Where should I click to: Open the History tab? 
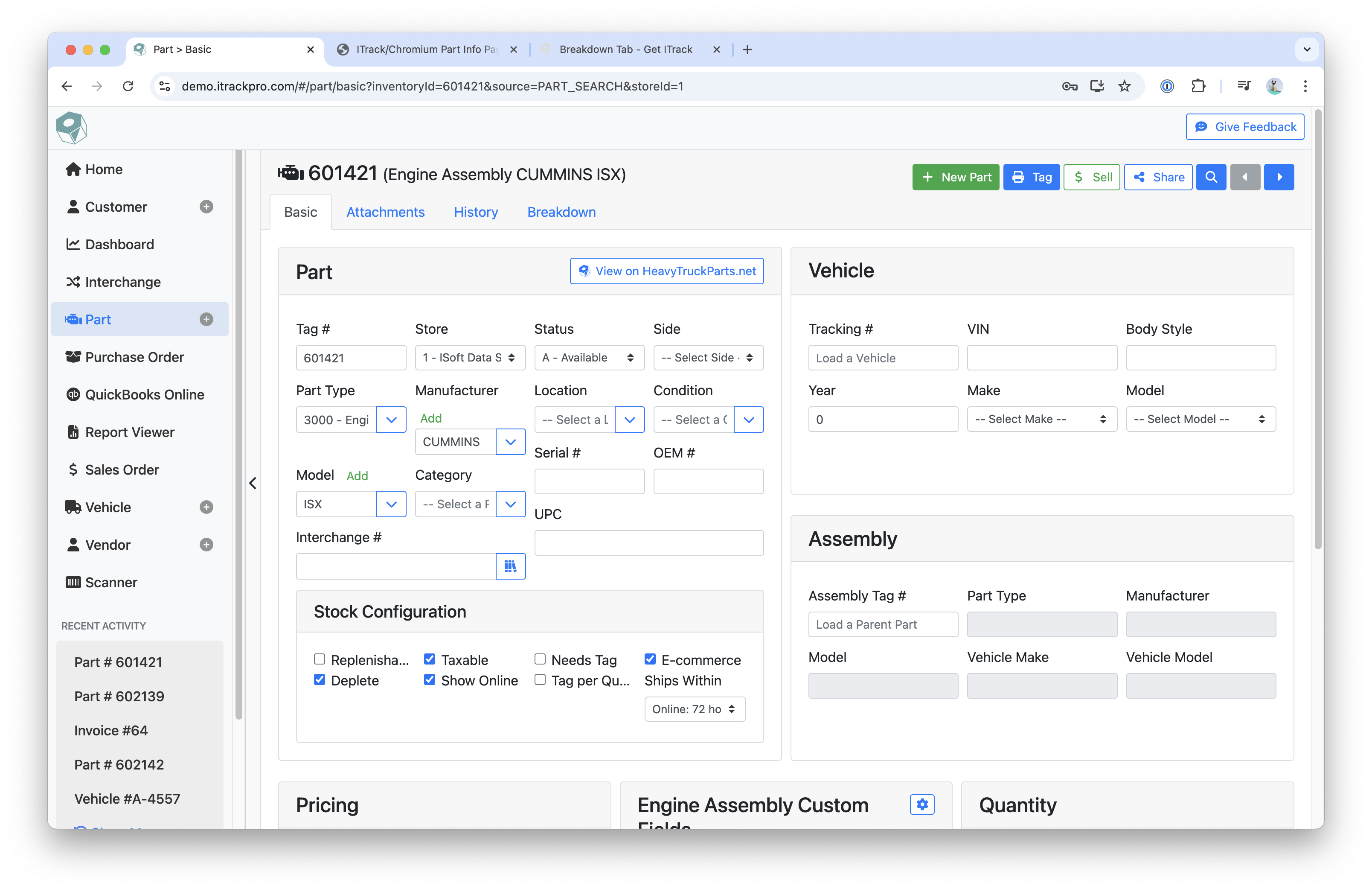pyautogui.click(x=476, y=212)
